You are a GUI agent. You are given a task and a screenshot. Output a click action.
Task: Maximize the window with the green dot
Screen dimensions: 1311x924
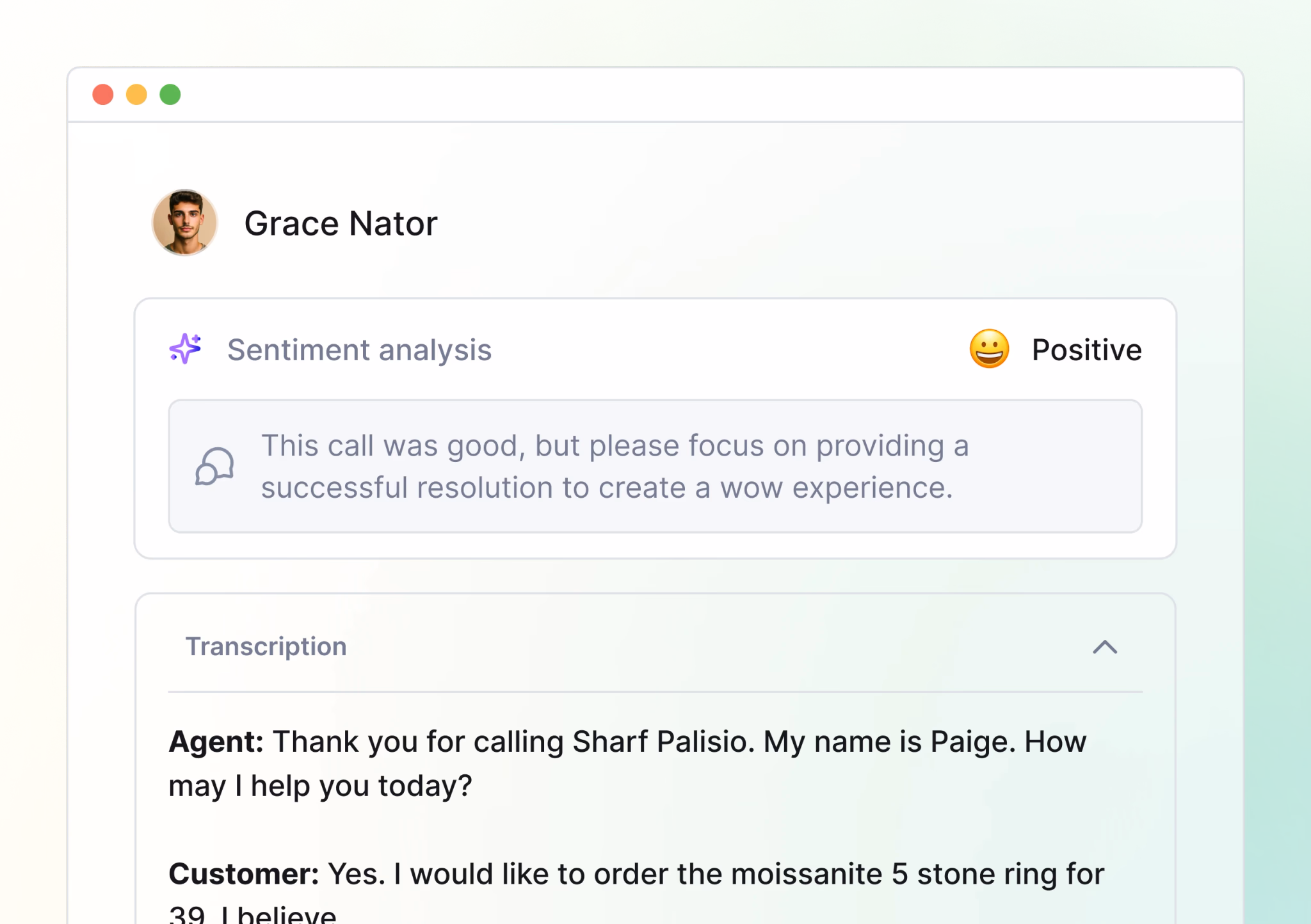pos(170,95)
